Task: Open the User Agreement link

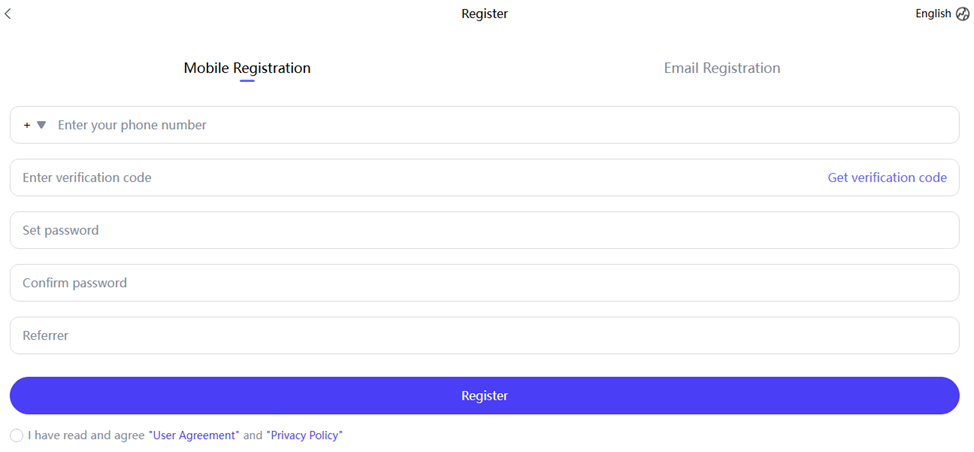Action: click(x=194, y=436)
